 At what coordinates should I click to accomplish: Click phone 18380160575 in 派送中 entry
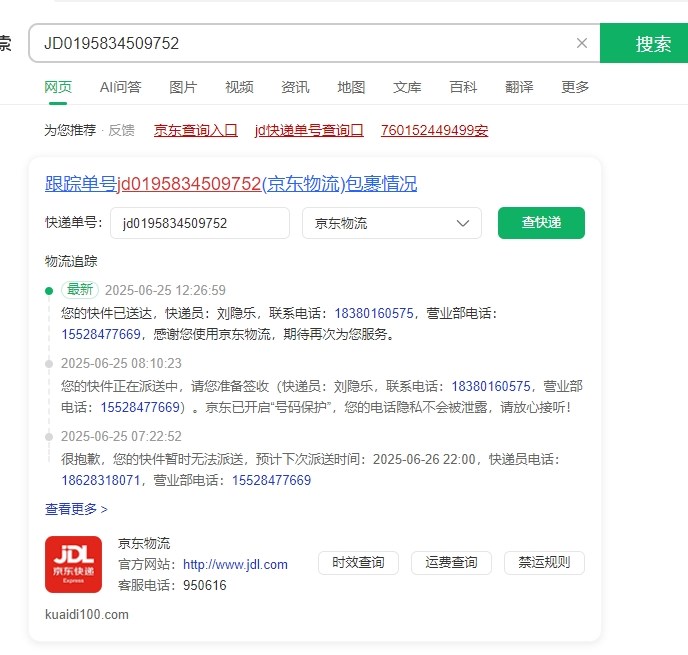click(491, 386)
